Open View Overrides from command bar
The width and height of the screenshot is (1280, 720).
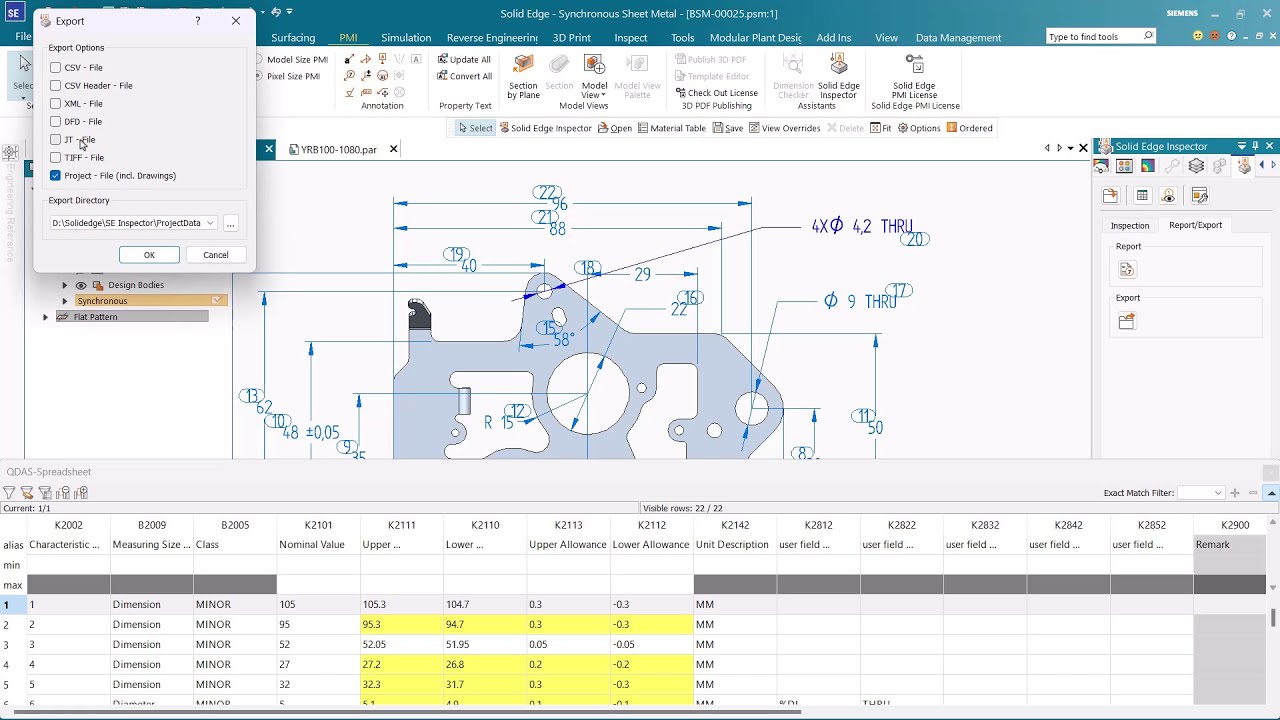click(784, 128)
